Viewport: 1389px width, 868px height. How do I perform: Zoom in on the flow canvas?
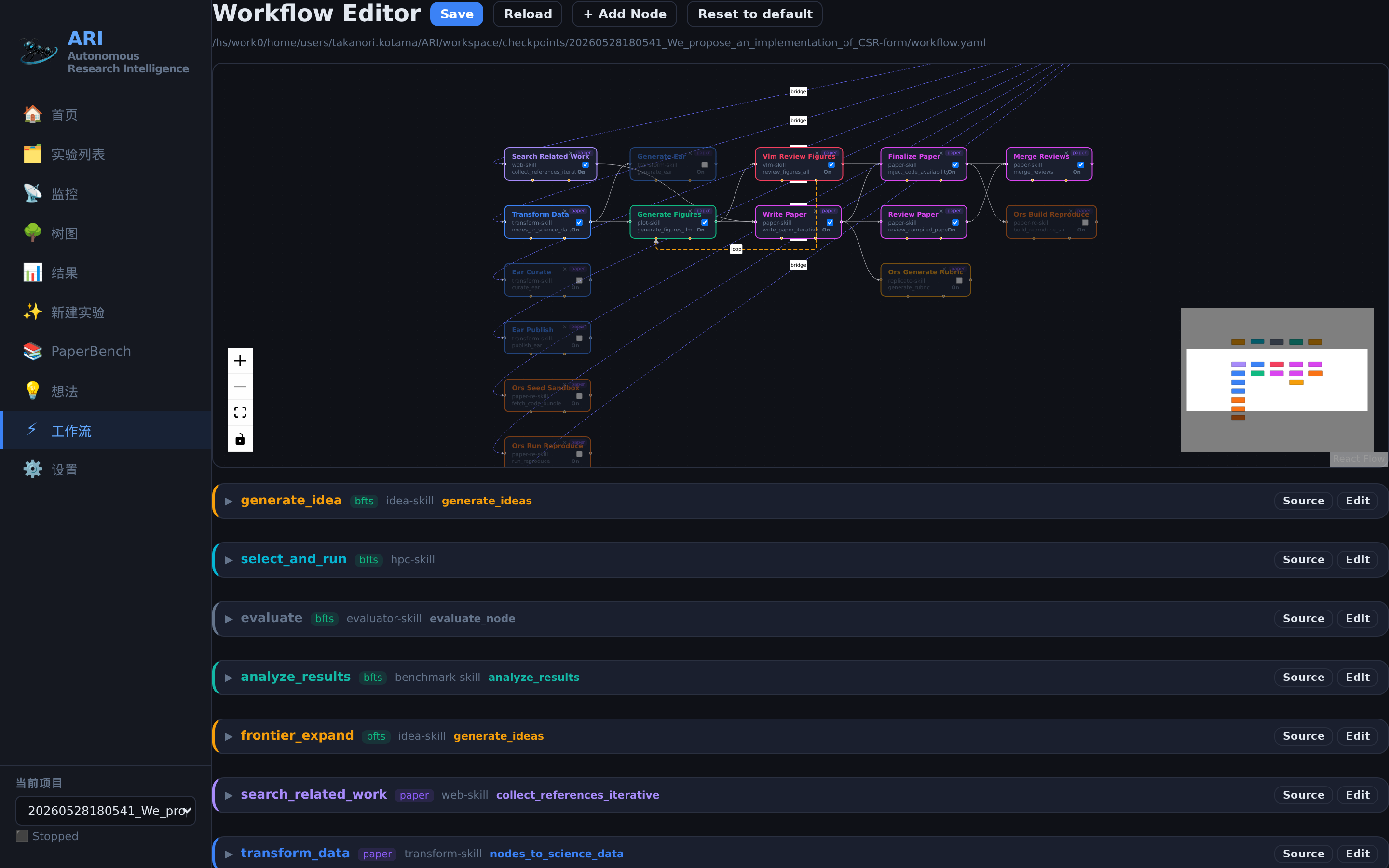[240, 361]
